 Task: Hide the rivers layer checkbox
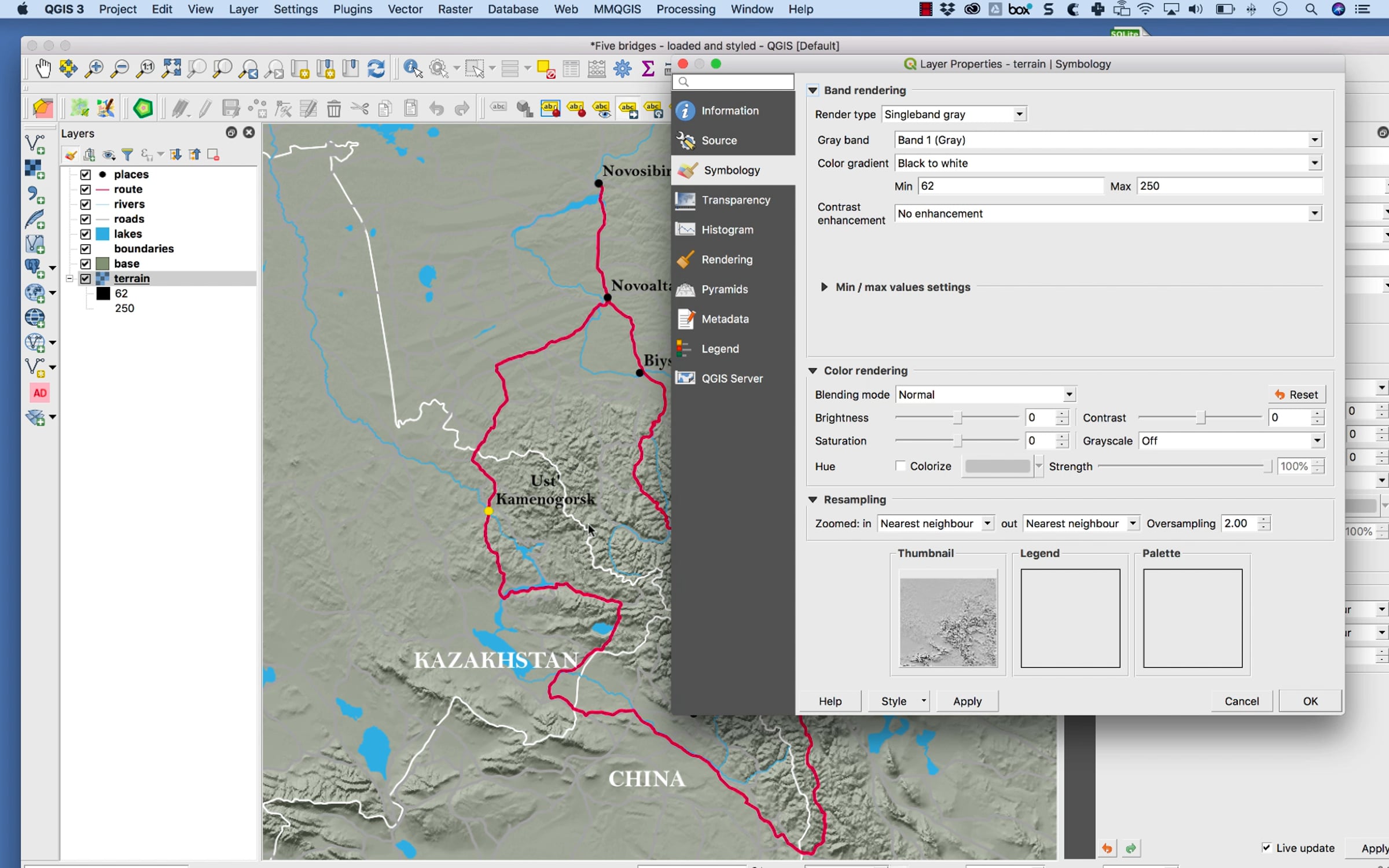click(x=86, y=204)
